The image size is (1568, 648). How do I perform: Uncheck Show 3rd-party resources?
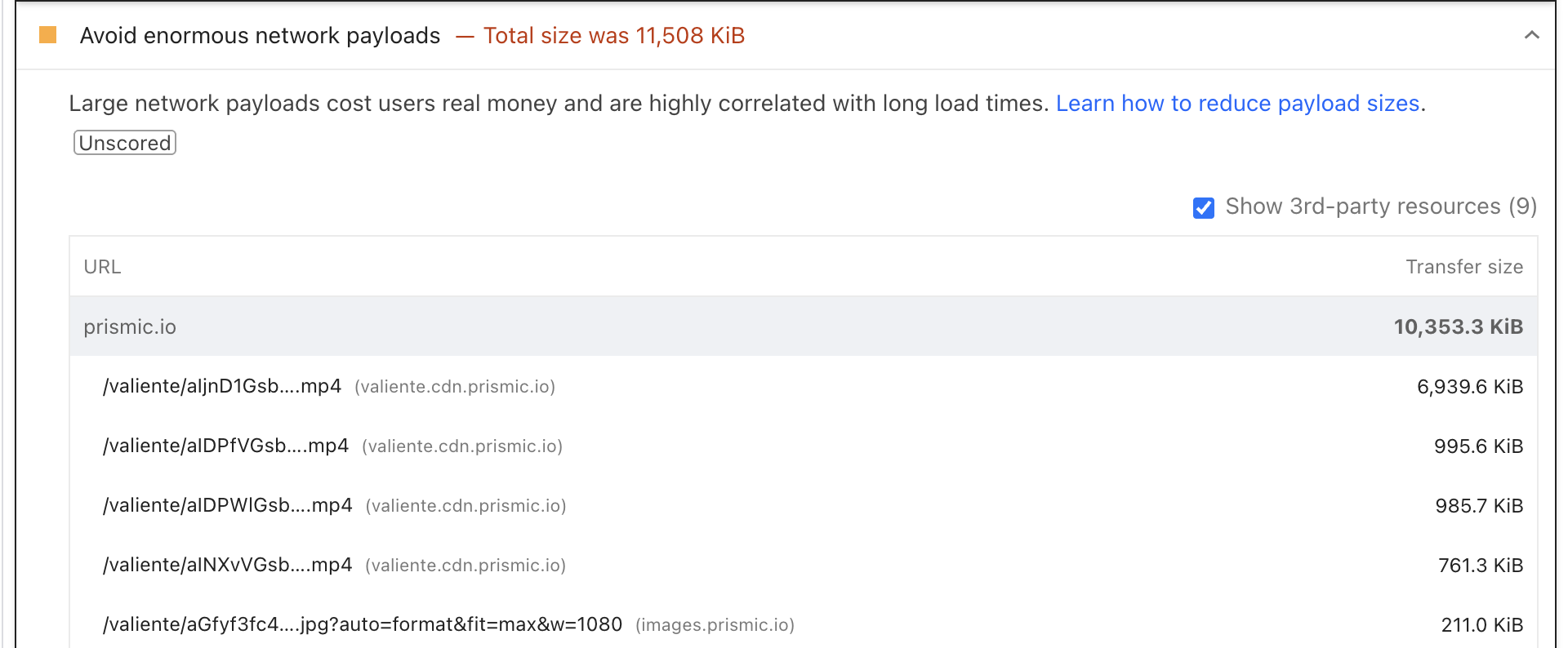point(1204,208)
